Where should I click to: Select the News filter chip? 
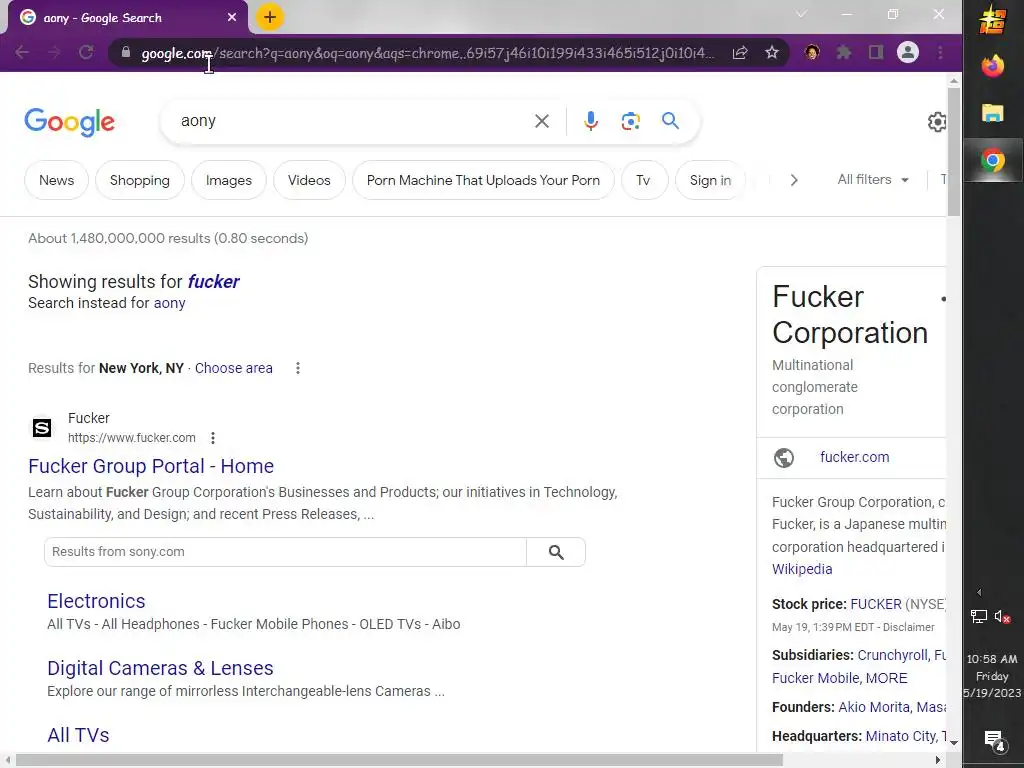[56, 180]
